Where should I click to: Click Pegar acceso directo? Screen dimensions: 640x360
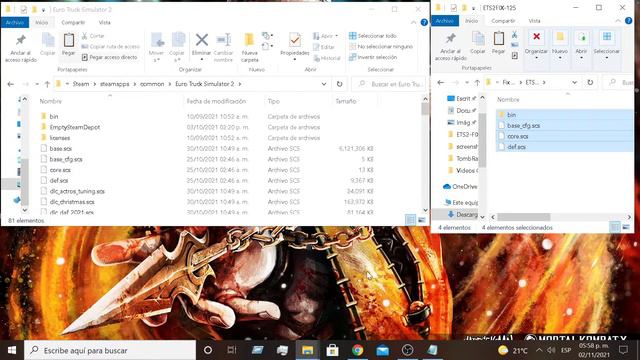(x=109, y=57)
